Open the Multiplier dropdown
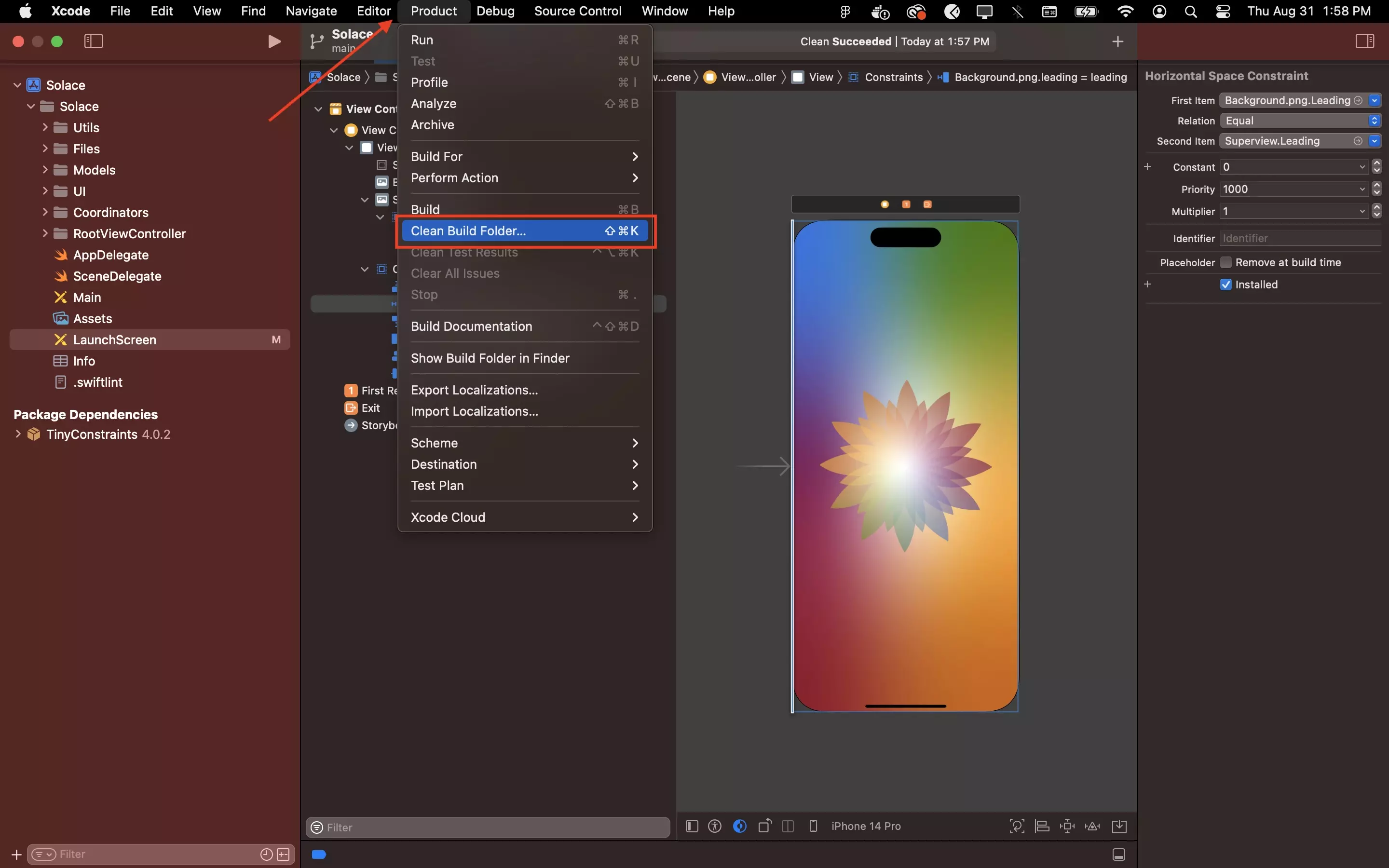This screenshot has width=1389, height=868. 1362,212
